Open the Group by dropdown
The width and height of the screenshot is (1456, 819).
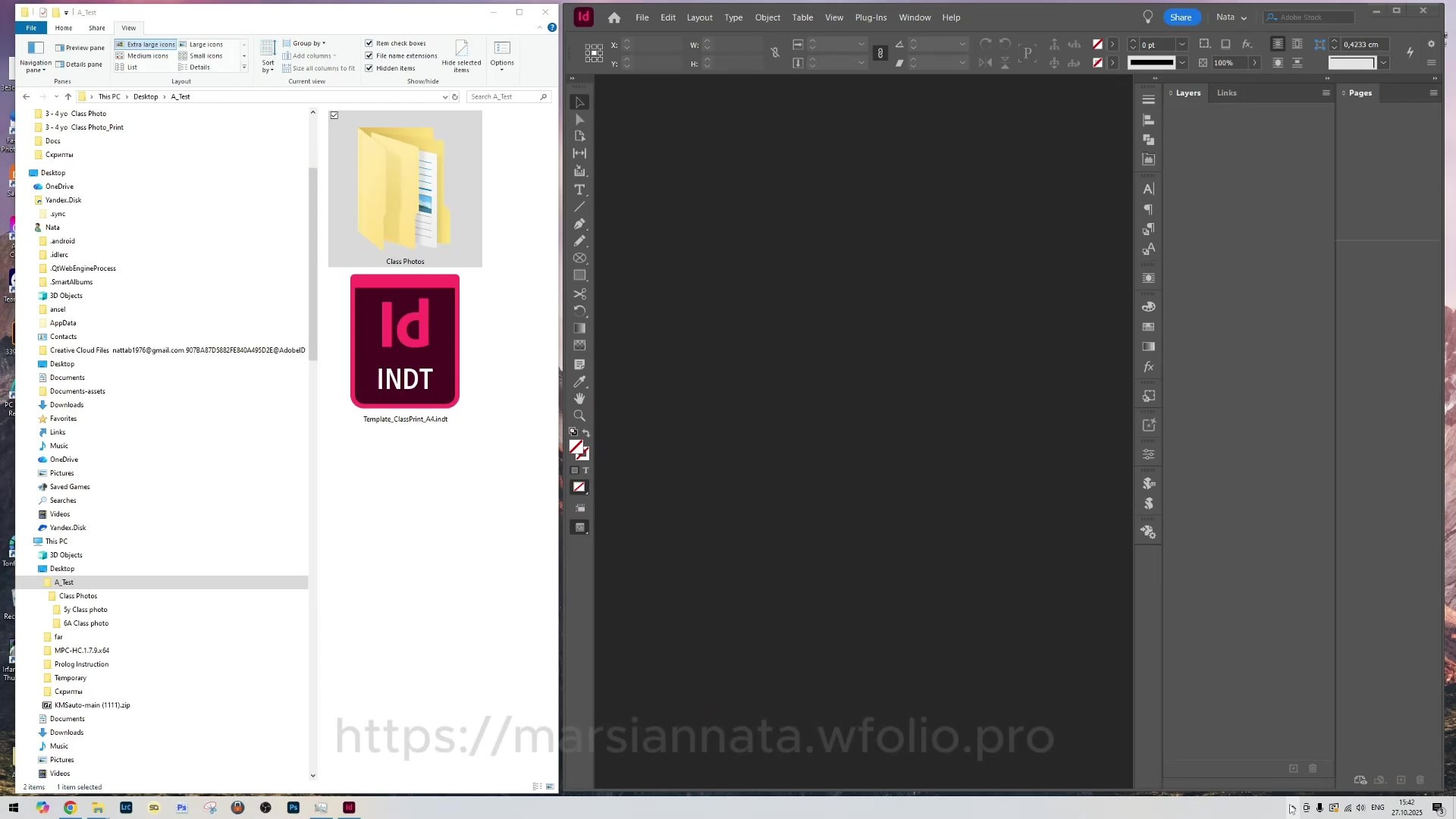[x=309, y=43]
